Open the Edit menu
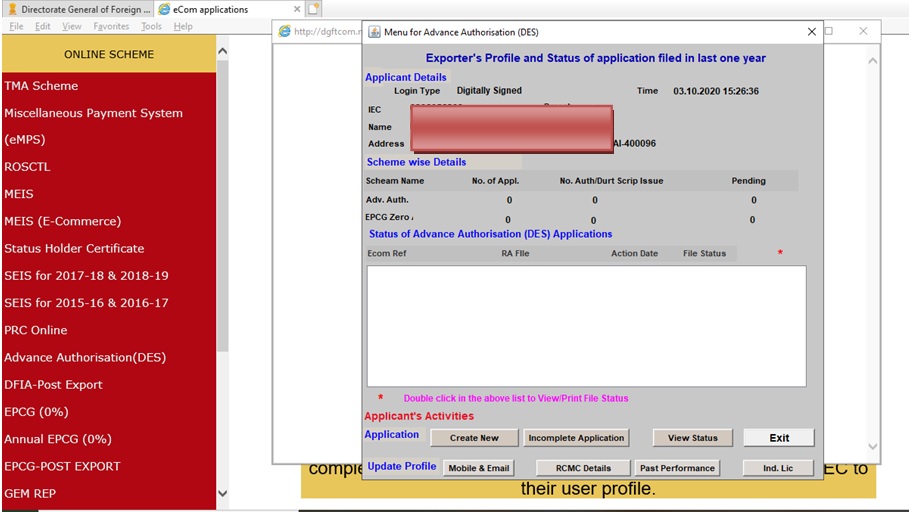 pos(42,26)
